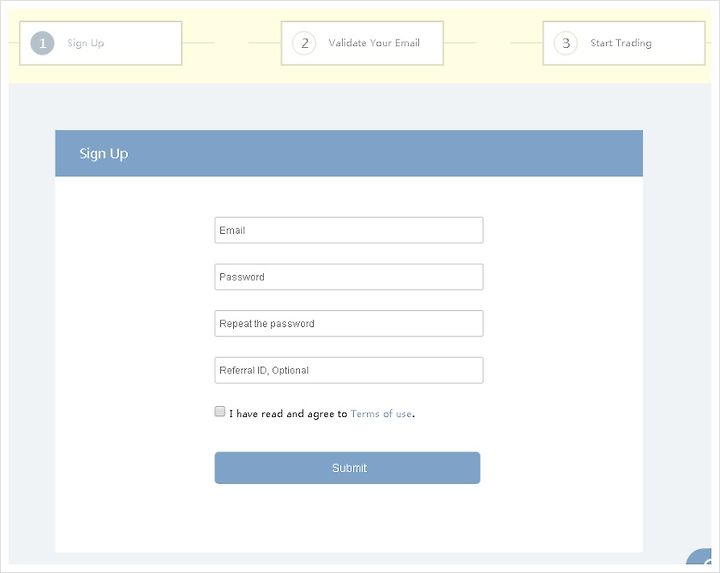Submit the sign up form
This screenshot has width=720, height=573.
(x=347, y=468)
